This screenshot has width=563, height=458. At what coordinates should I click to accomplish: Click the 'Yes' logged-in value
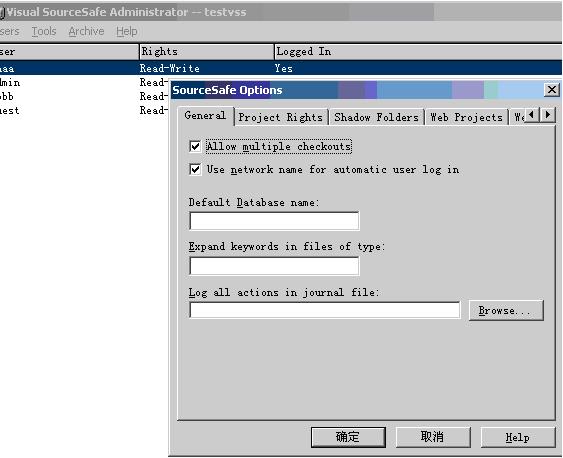(x=284, y=68)
